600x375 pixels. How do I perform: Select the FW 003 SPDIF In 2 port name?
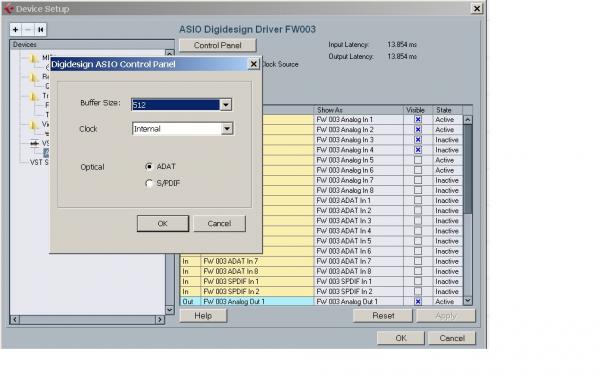coord(231,292)
